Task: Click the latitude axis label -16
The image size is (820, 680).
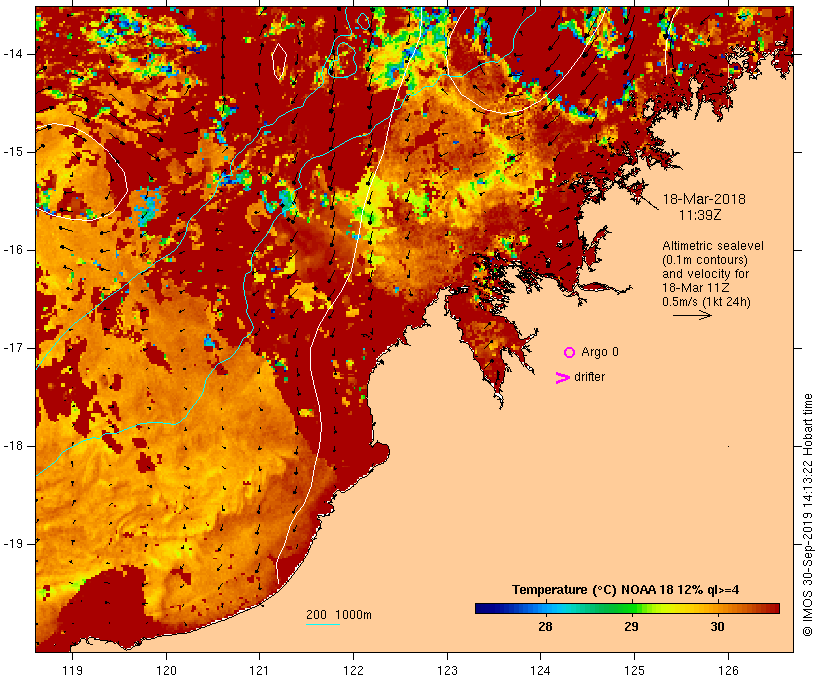Action: 13,250
